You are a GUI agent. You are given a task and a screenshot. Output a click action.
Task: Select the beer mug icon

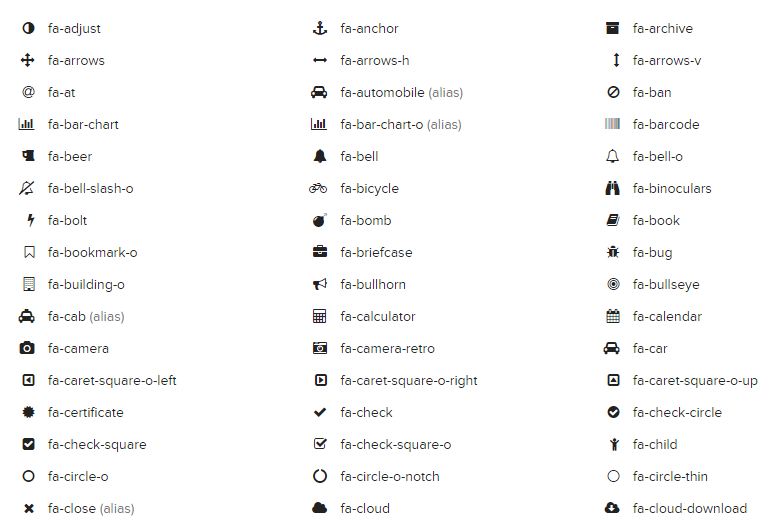(28, 156)
